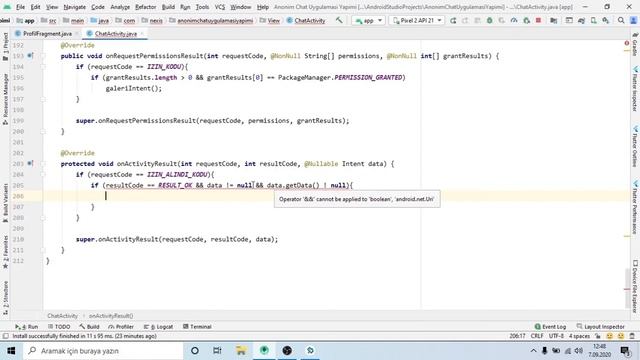Open the Navigate menu

tap(75, 7)
